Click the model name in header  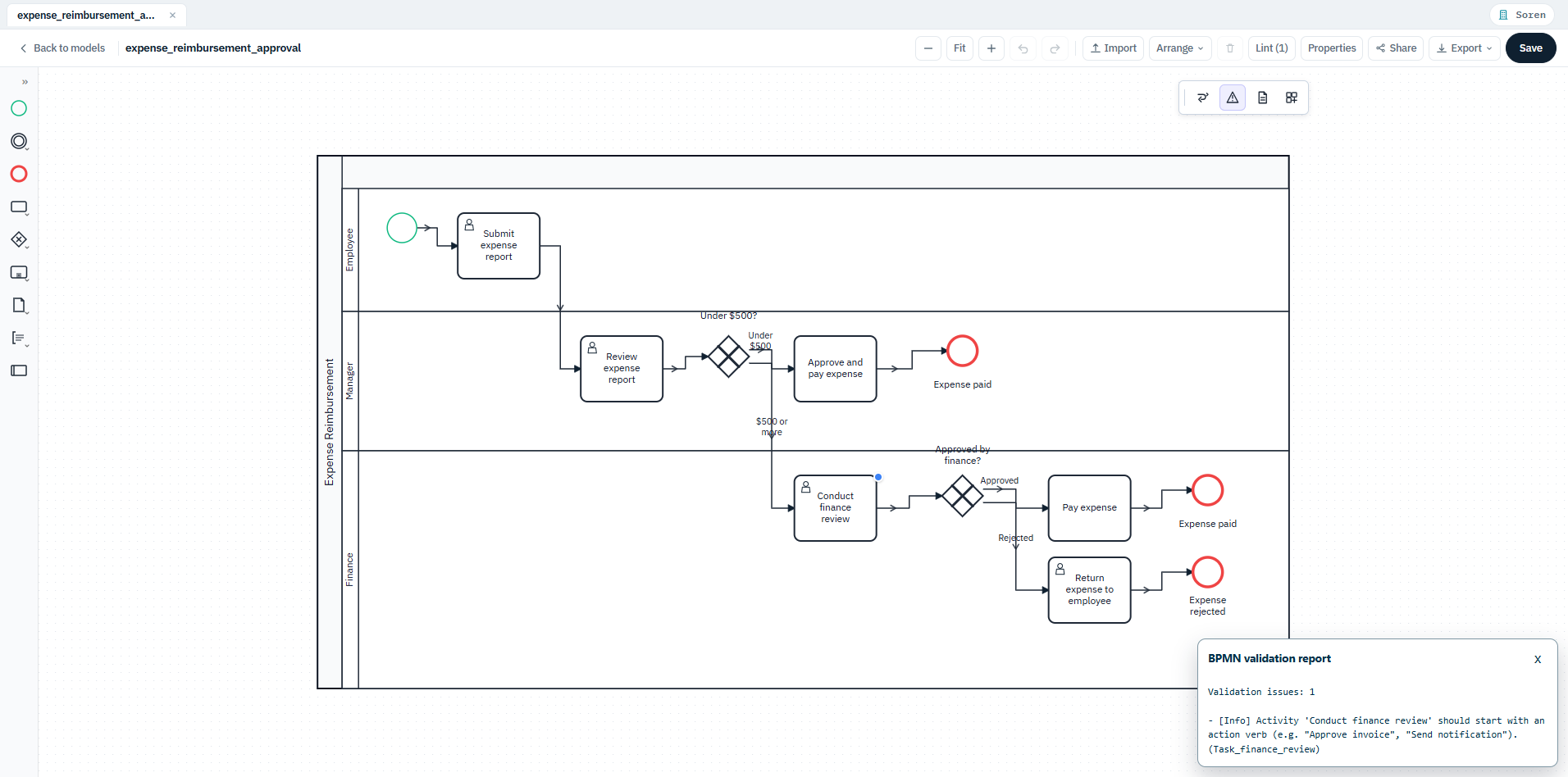[x=213, y=48]
